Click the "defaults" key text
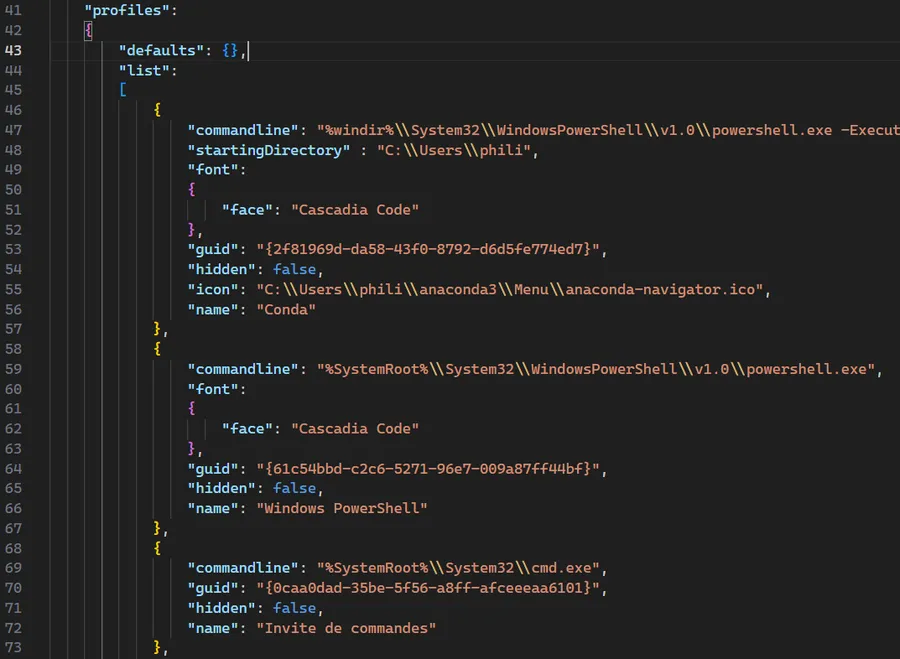 click(x=162, y=50)
